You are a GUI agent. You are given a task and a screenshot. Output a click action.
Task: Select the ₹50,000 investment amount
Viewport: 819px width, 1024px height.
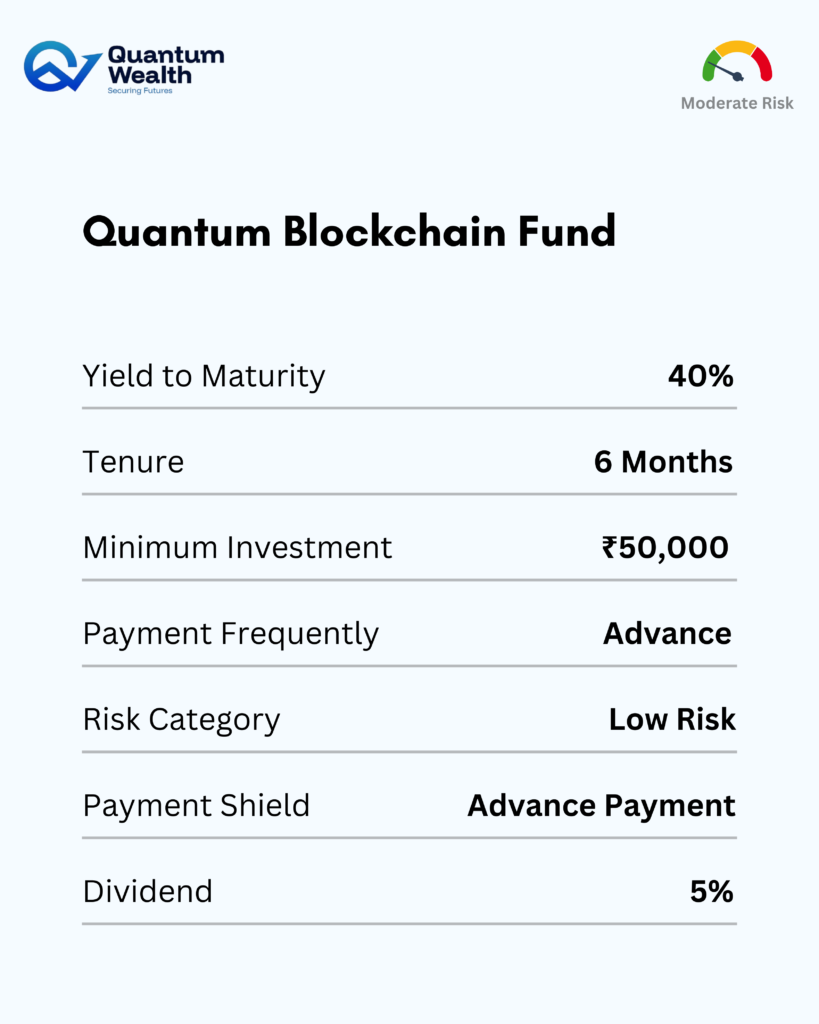[665, 548]
